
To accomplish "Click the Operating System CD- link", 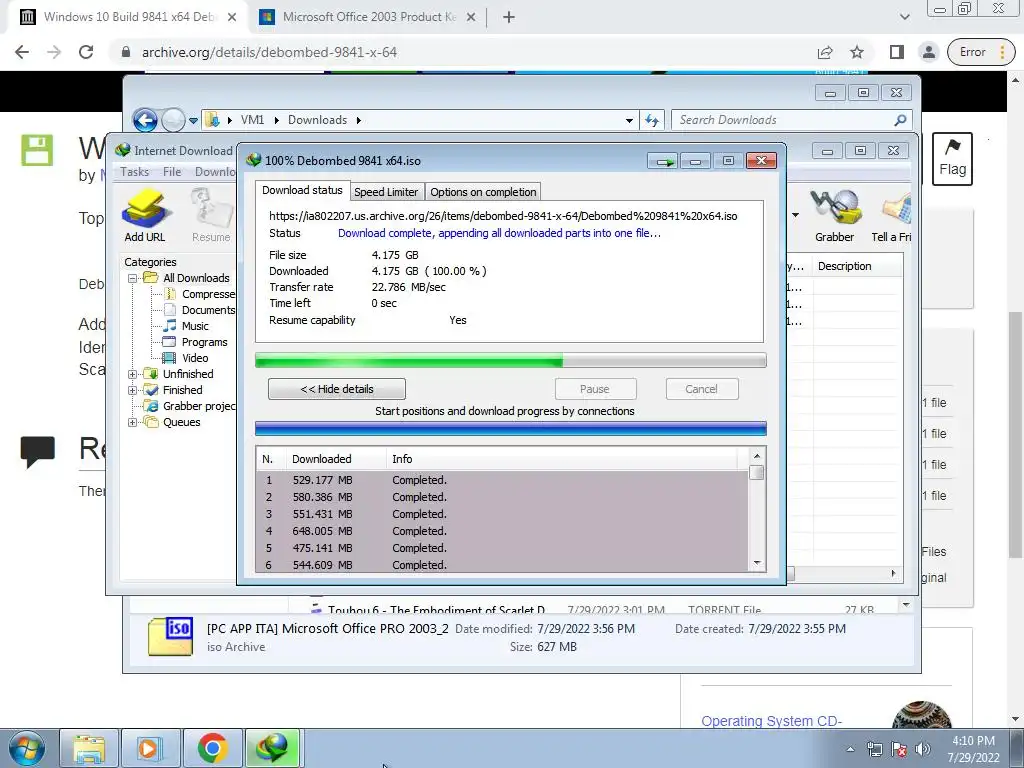I will click(x=771, y=721).
